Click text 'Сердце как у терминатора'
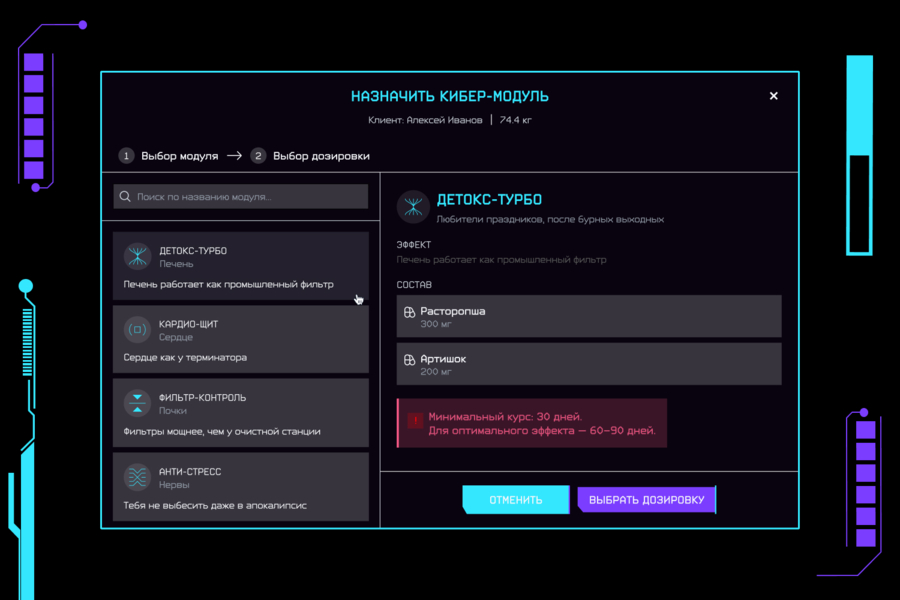 coord(185,358)
